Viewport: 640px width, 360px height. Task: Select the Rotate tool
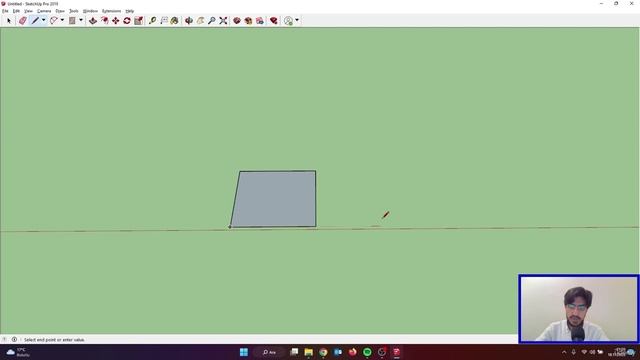pos(127,20)
